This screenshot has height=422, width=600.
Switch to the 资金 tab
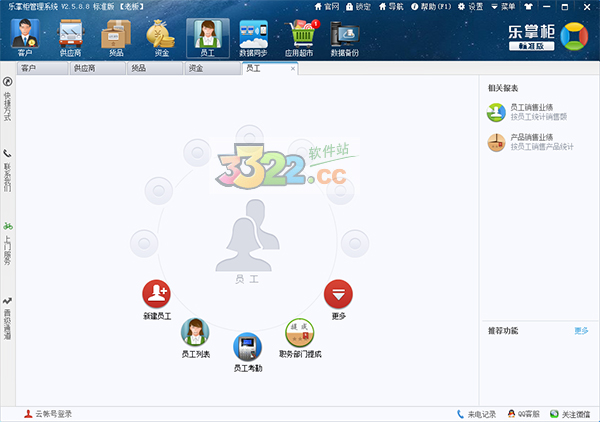(212, 68)
